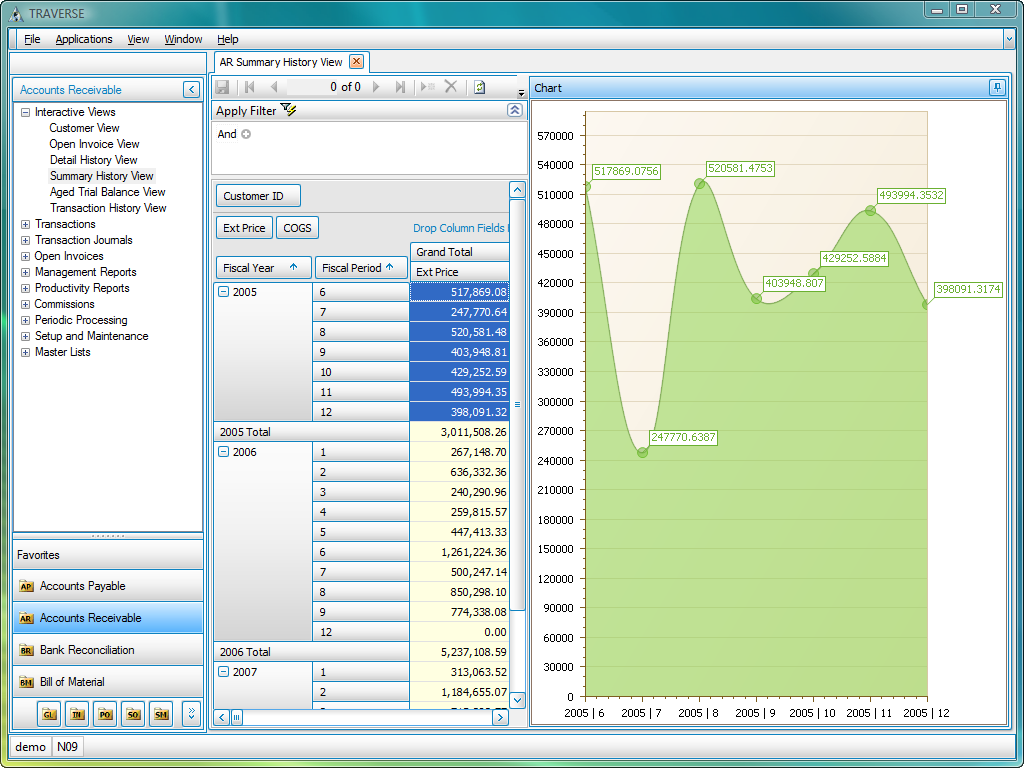Screen dimensions: 1024x768
Task: Expand the Master Lists tree node
Action: (25, 352)
